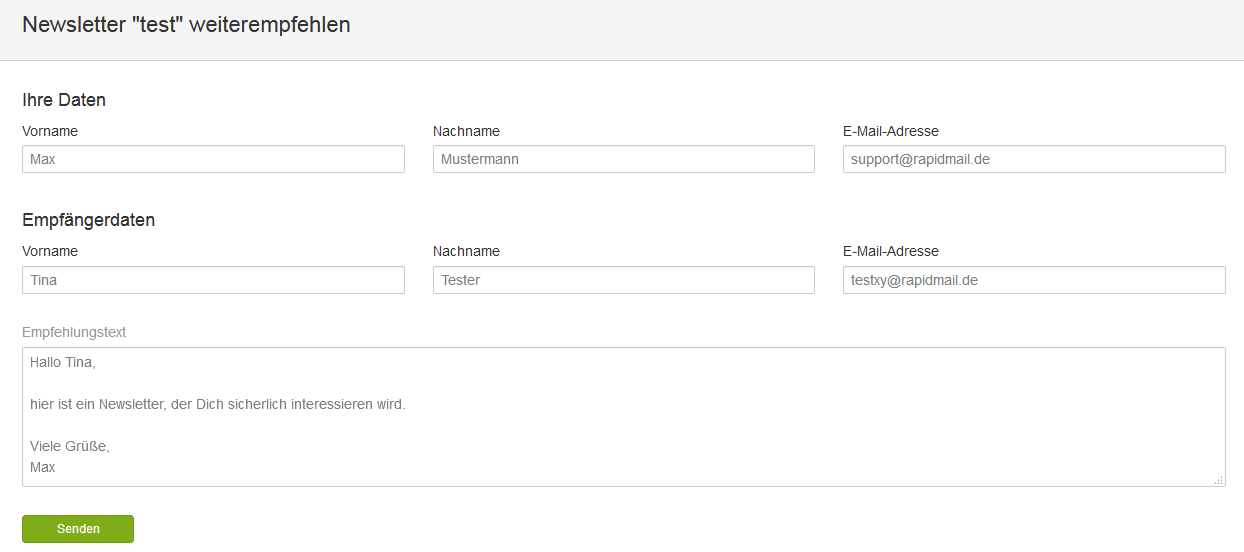
Task: Place cursor on the "Viele Grüße," line
Action: 70,446
